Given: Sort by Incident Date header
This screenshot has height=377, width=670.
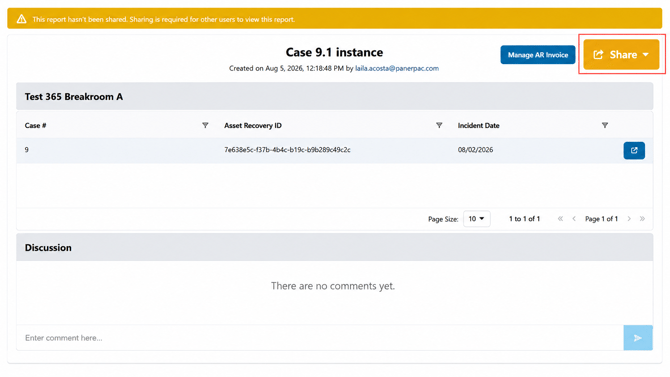Looking at the screenshot, I should (479, 125).
